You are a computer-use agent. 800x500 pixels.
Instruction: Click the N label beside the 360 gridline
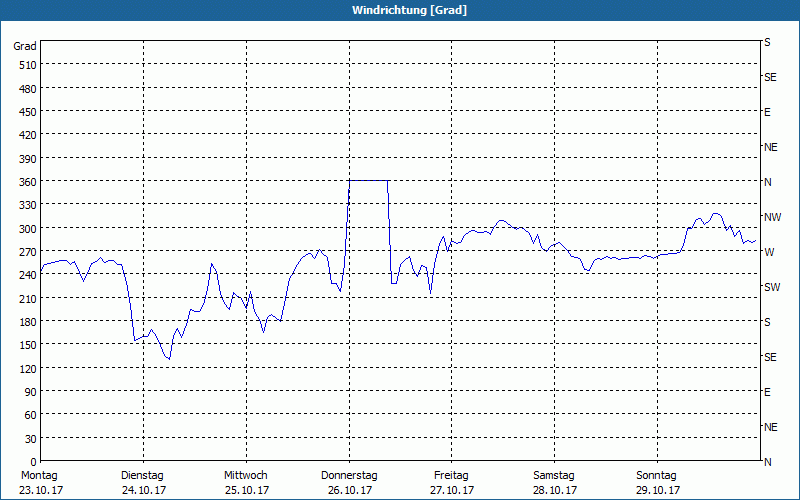click(x=768, y=182)
